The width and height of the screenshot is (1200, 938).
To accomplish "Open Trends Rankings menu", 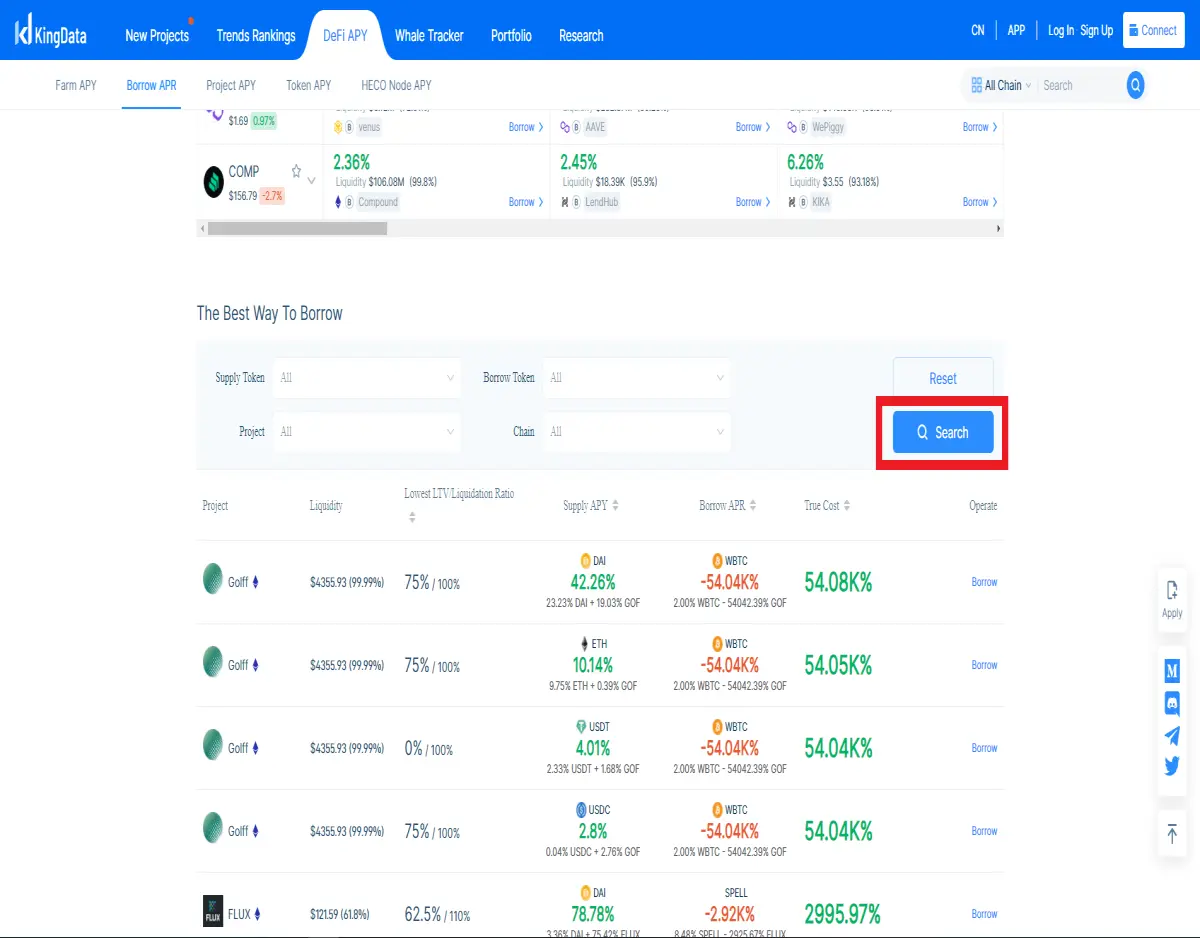I will point(256,35).
